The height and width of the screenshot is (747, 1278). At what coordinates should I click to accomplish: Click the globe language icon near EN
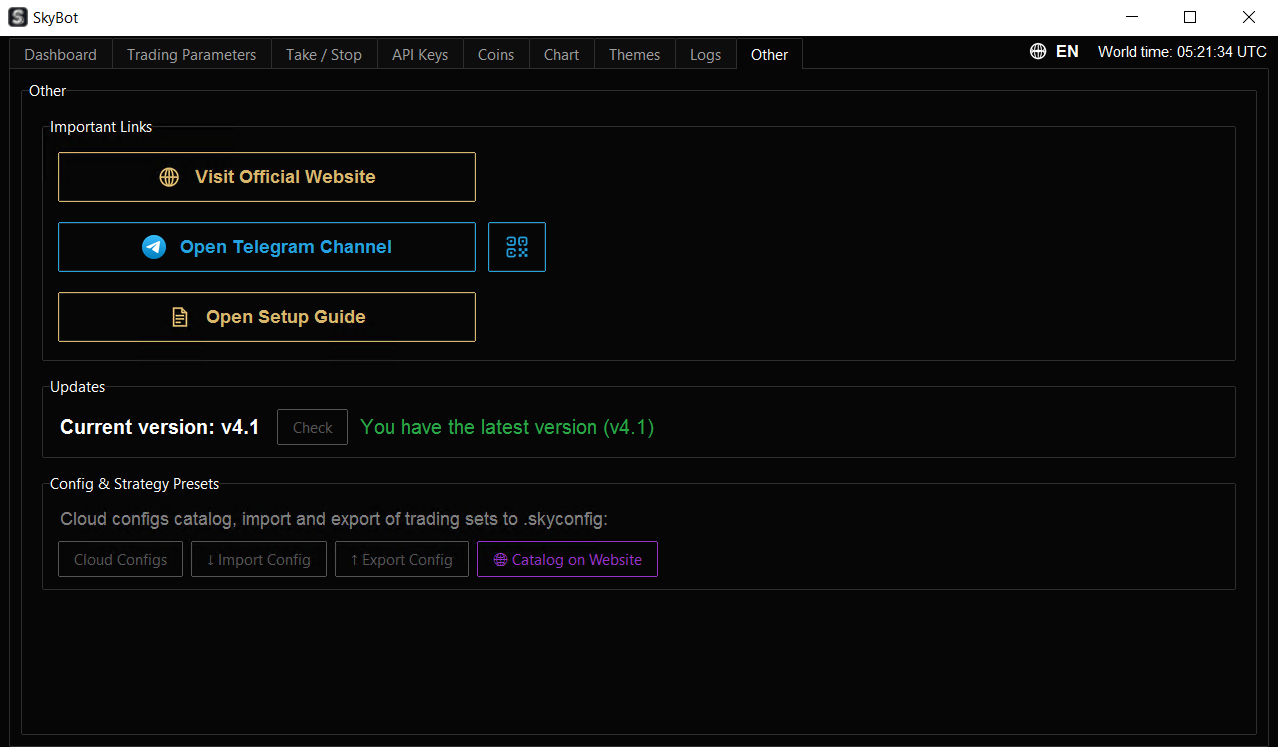[x=1038, y=52]
